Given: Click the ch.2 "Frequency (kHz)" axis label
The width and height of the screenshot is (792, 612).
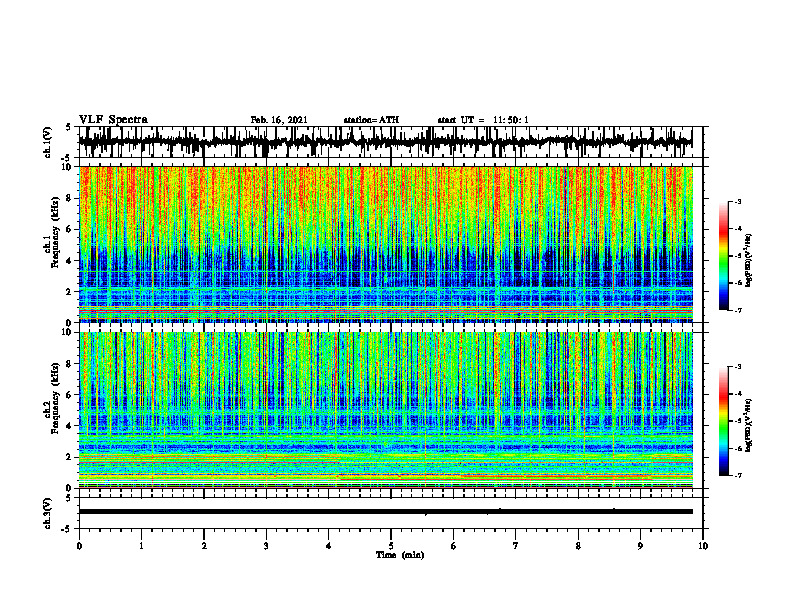Looking at the screenshot, I should (54, 398).
